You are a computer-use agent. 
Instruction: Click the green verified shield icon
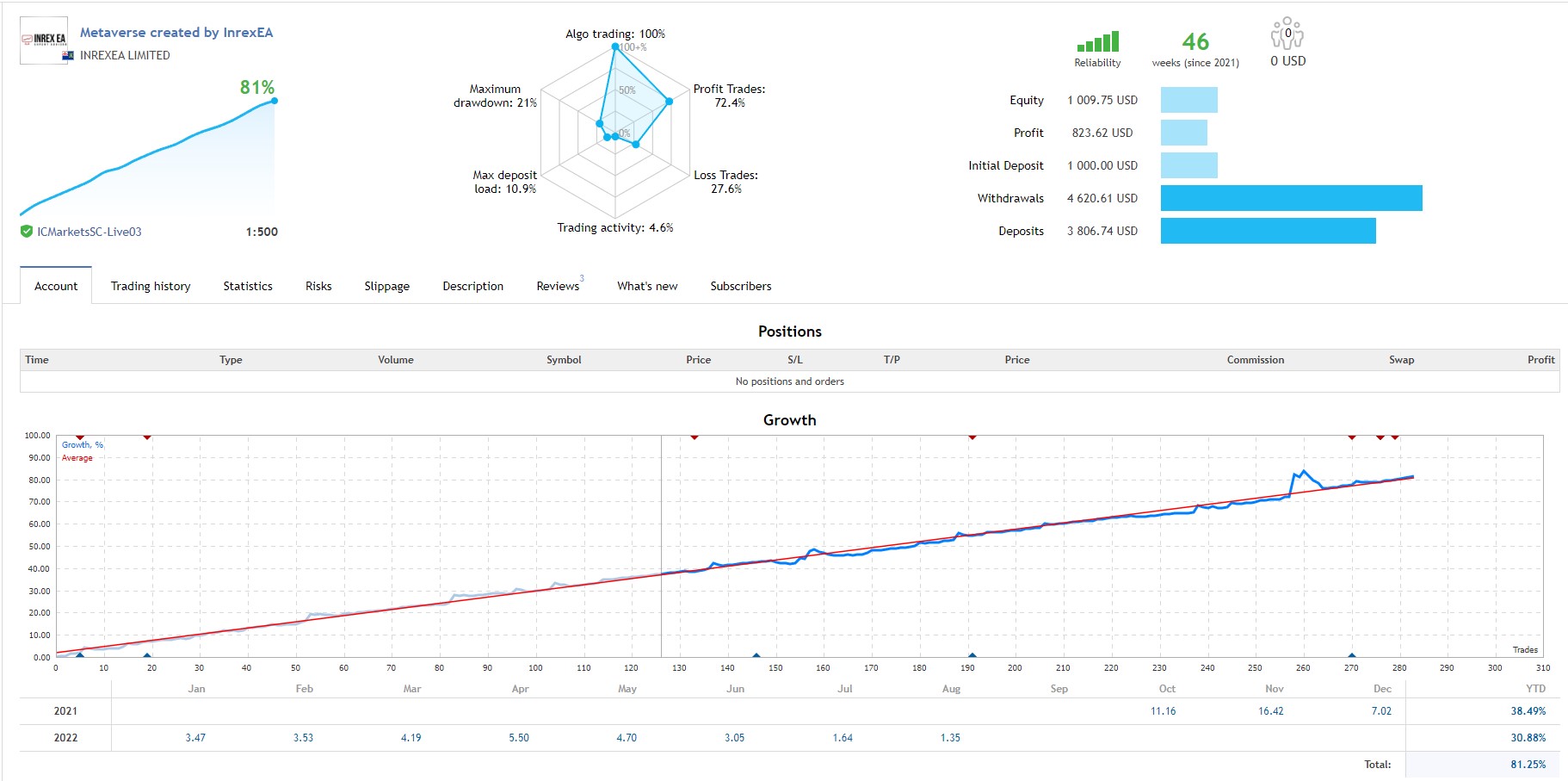27,231
